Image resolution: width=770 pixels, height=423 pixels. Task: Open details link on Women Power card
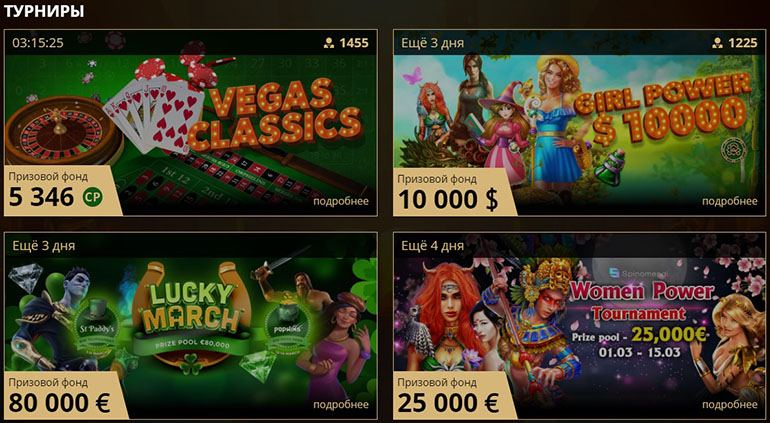tap(730, 405)
